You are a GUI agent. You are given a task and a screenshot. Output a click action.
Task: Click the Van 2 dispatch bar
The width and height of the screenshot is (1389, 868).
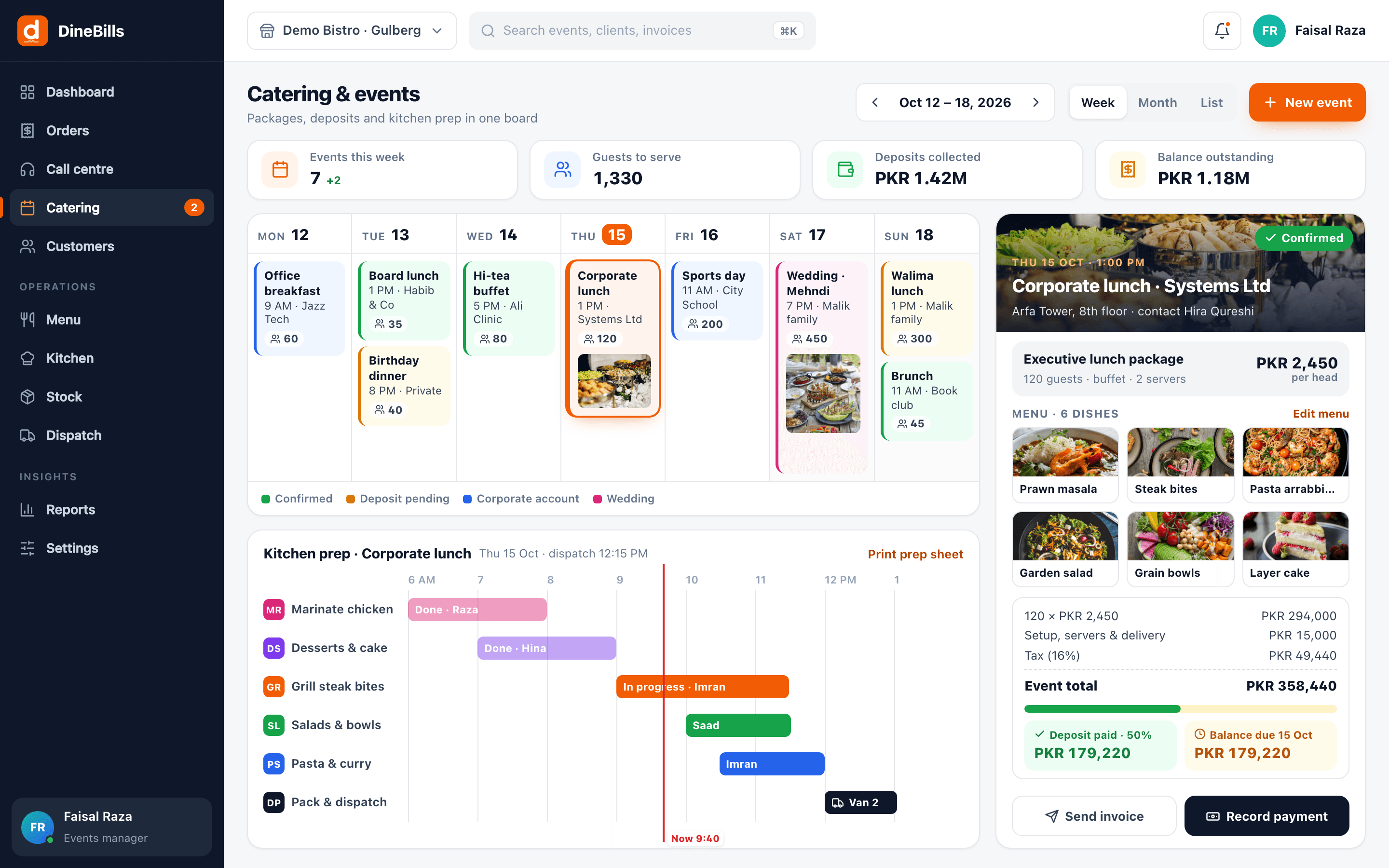860,802
